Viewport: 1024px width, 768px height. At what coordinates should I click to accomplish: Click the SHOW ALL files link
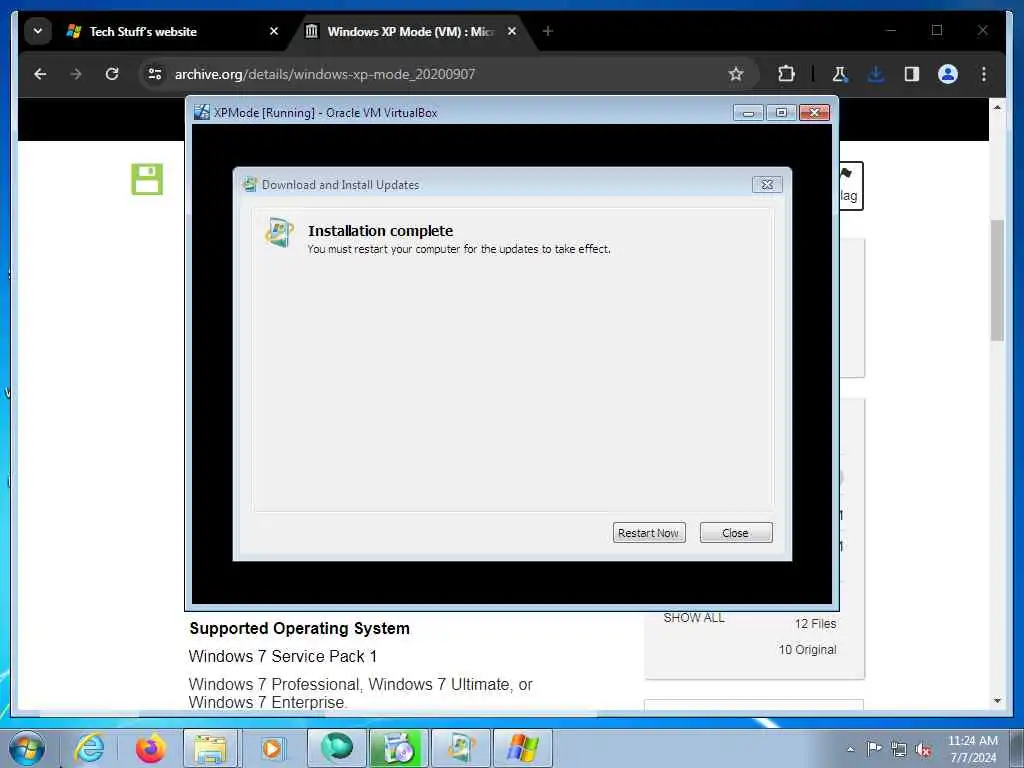tap(694, 618)
